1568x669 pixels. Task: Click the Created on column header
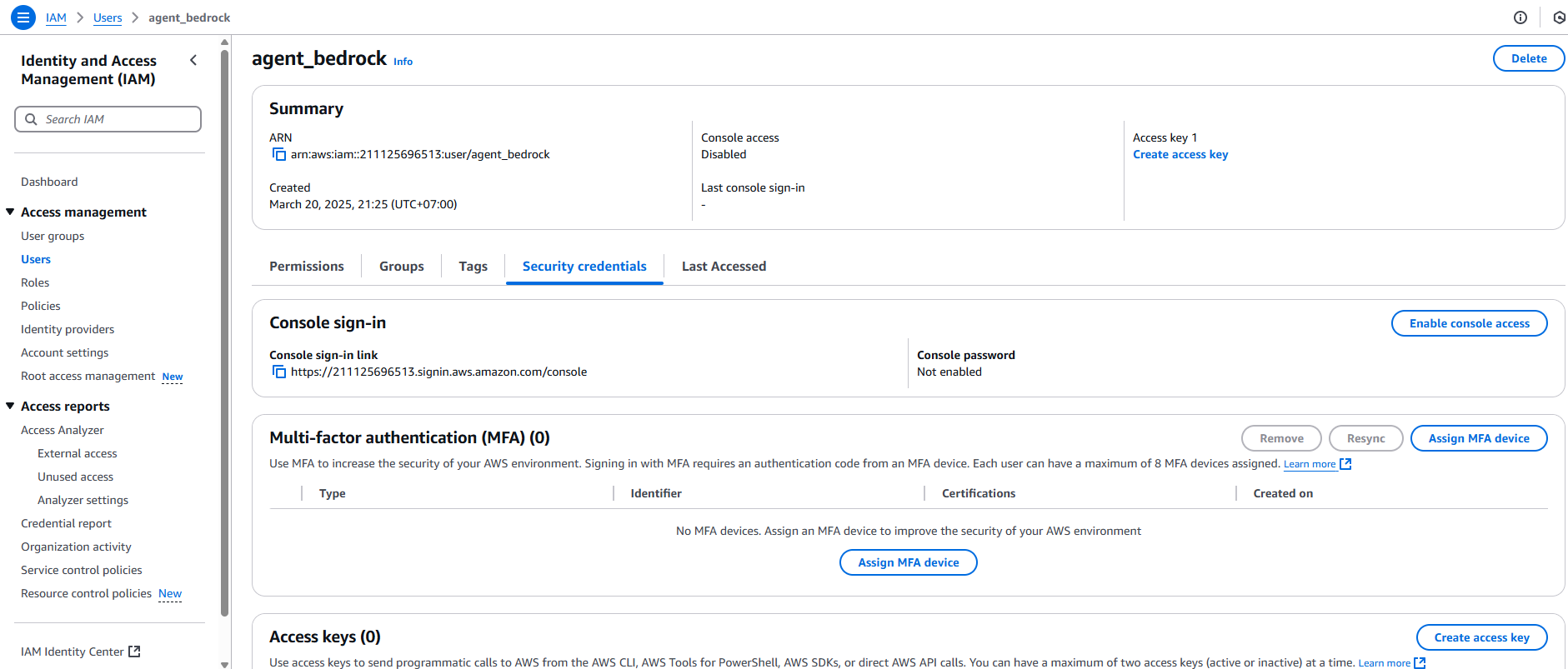[1283, 493]
